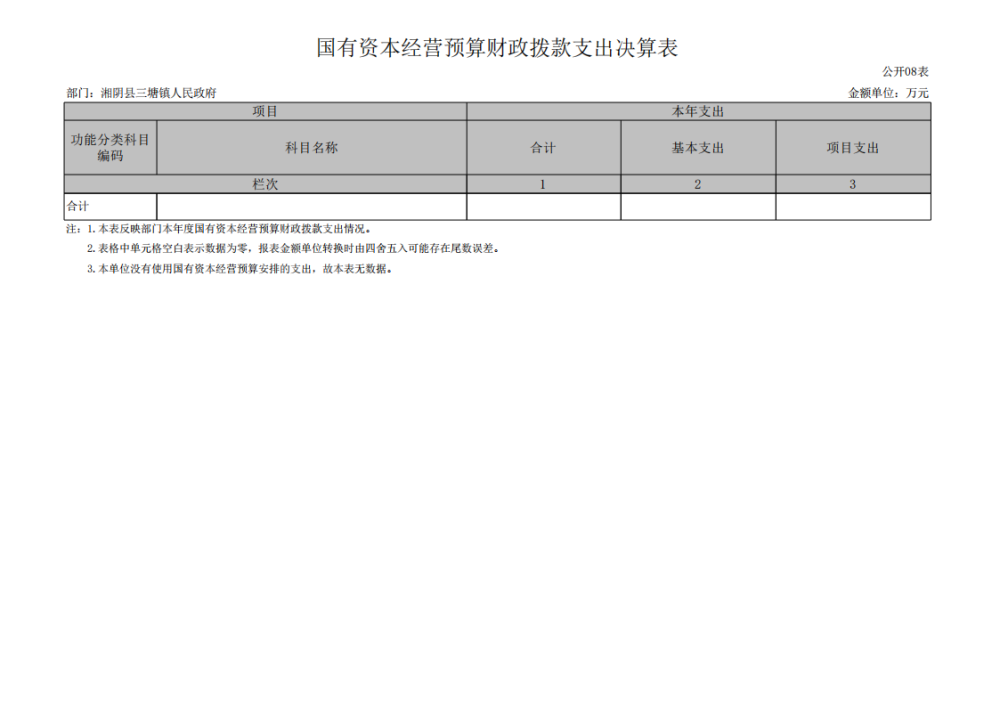Click column number 2 cell
1000x707 pixels.
click(x=698, y=184)
